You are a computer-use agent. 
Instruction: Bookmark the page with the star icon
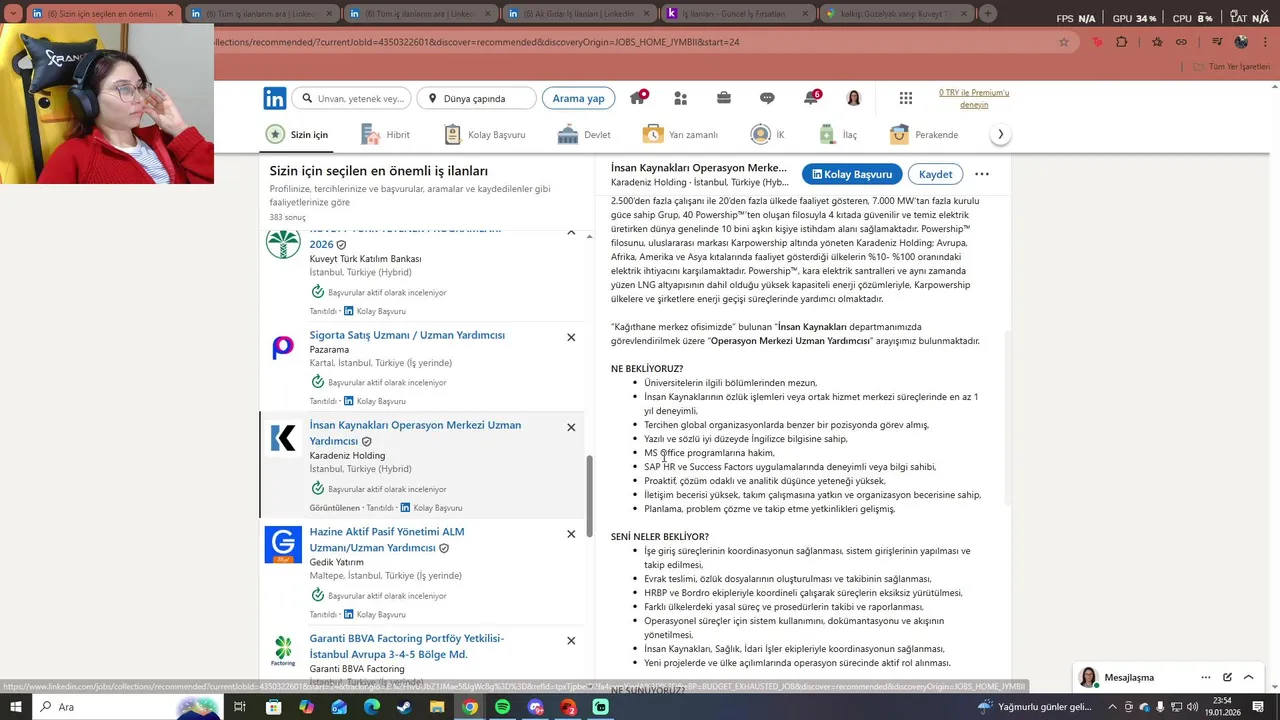coord(1064,42)
